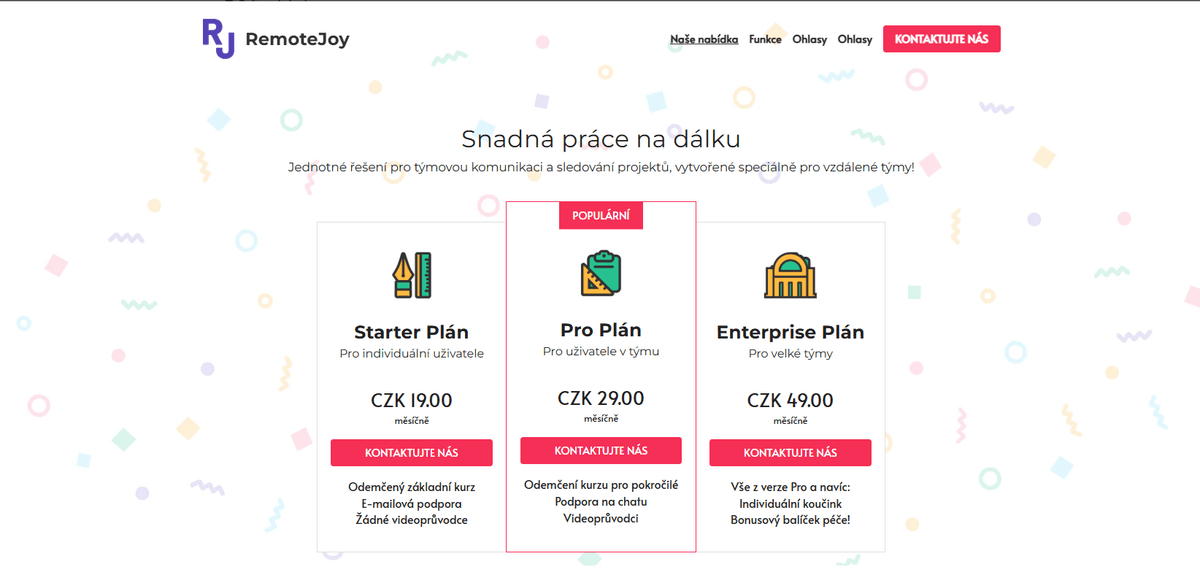Image resolution: width=1200 pixels, height=569 pixels.
Task: Click the Snadná práce na dálku heading
Action: (x=600, y=138)
